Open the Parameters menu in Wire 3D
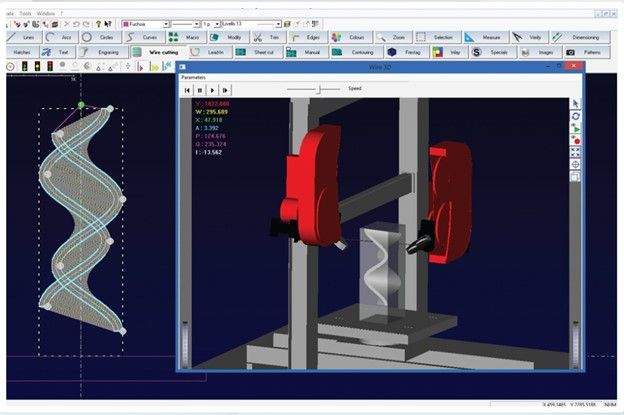624x415 pixels. 195,77
